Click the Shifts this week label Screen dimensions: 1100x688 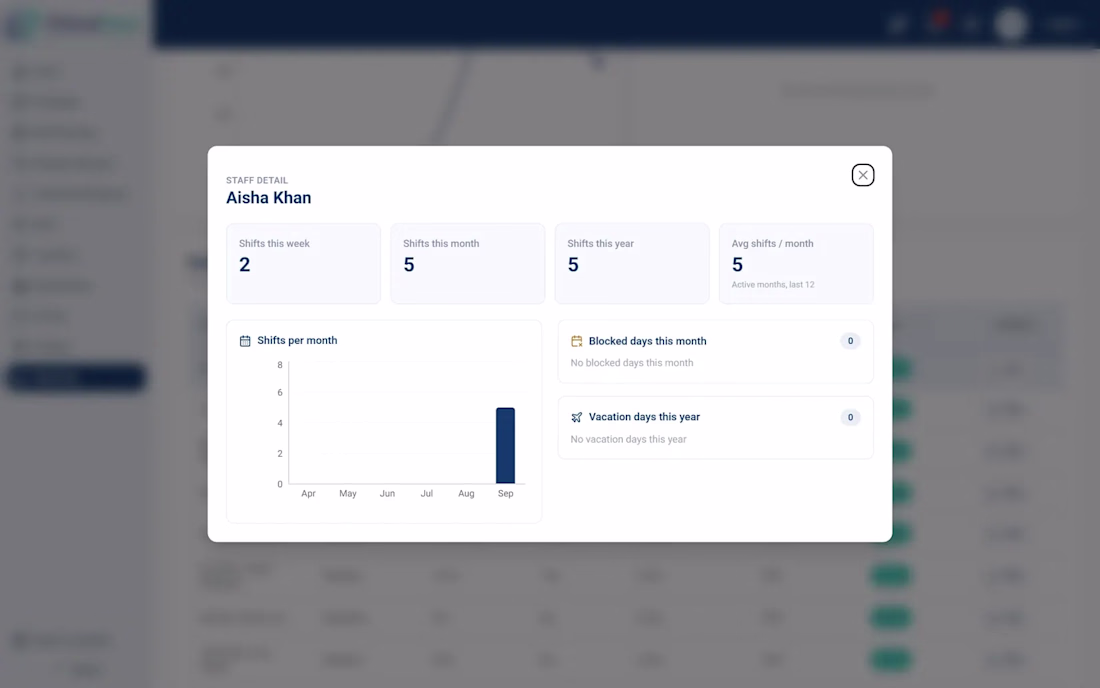pos(274,243)
